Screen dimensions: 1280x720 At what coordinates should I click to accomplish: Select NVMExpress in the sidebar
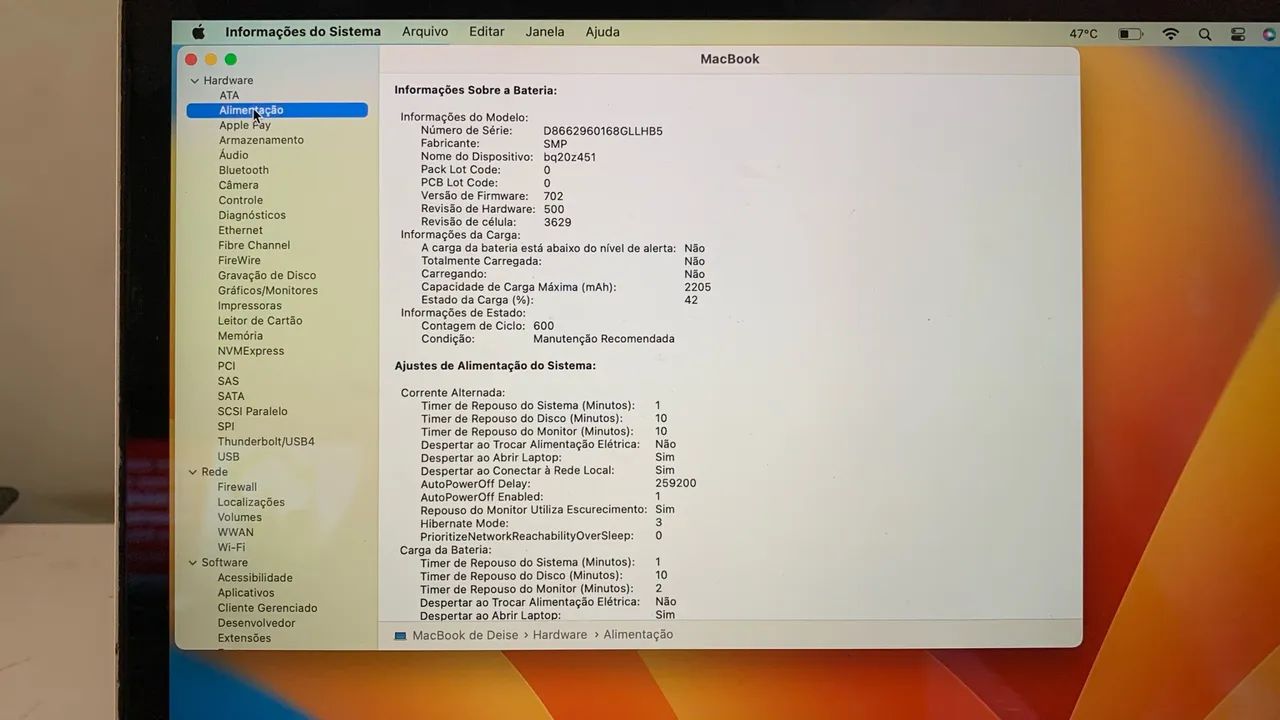(251, 351)
